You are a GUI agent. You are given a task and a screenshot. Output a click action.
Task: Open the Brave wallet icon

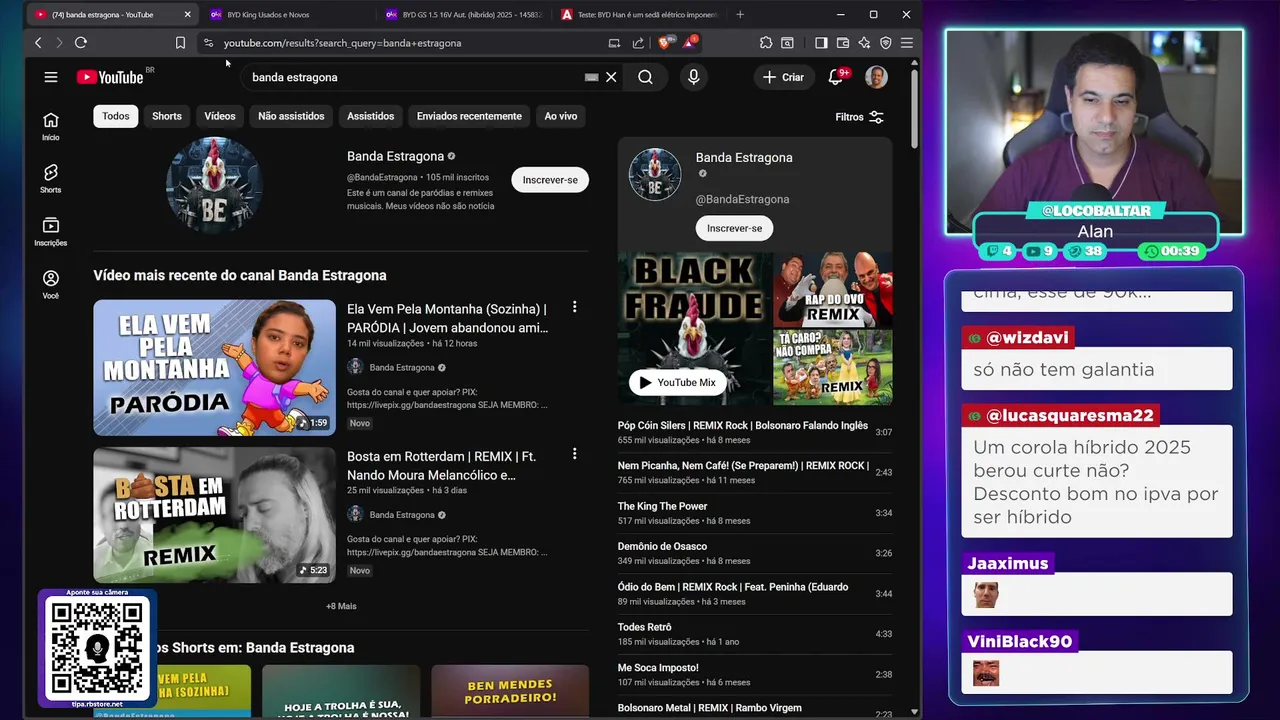tap(843, 43)
